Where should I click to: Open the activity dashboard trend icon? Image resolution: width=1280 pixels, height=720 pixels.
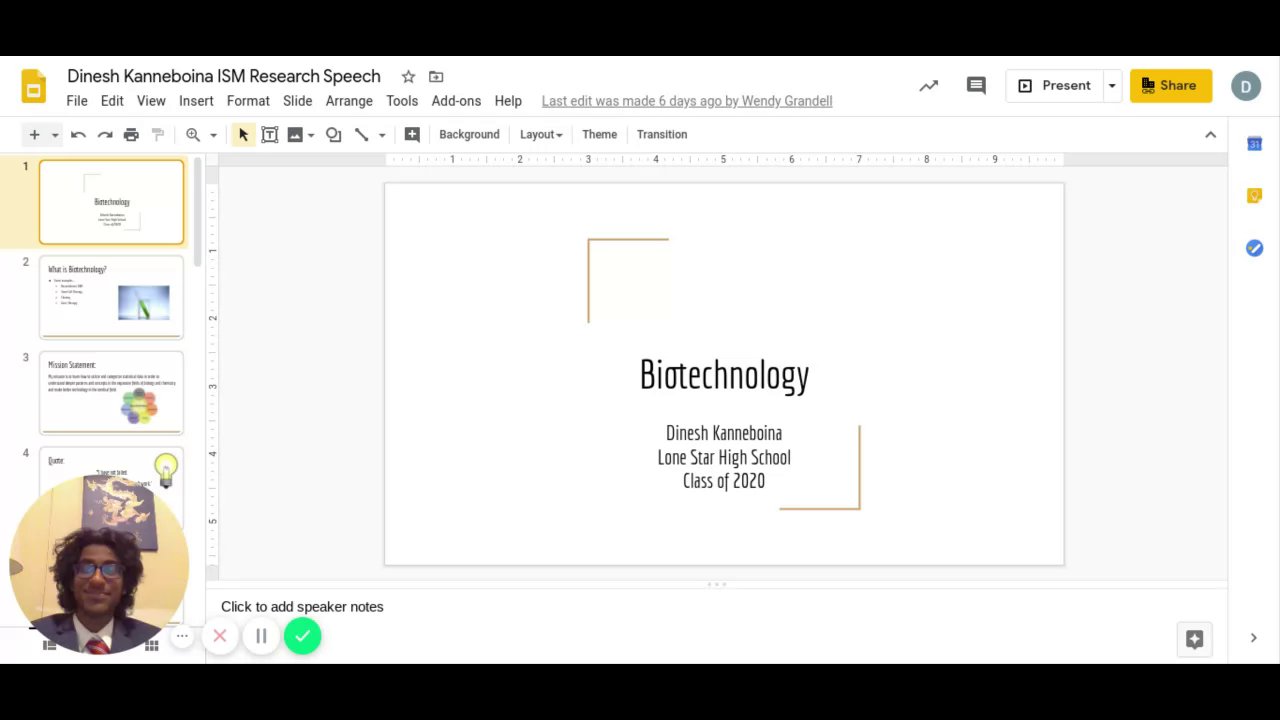[x=929, y=86]
